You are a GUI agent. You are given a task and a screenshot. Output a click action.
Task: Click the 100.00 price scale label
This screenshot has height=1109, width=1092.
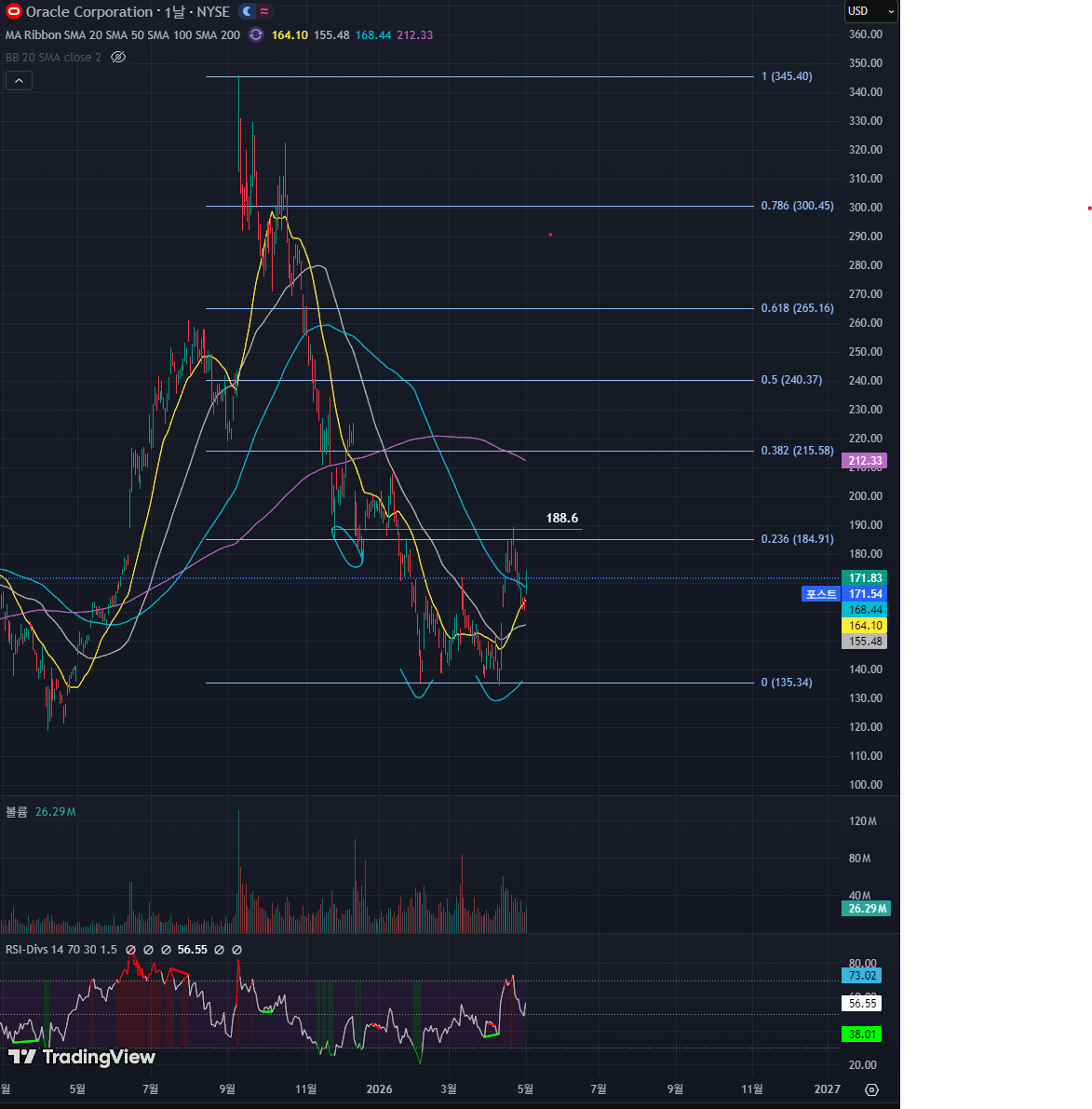pos(865,784)
